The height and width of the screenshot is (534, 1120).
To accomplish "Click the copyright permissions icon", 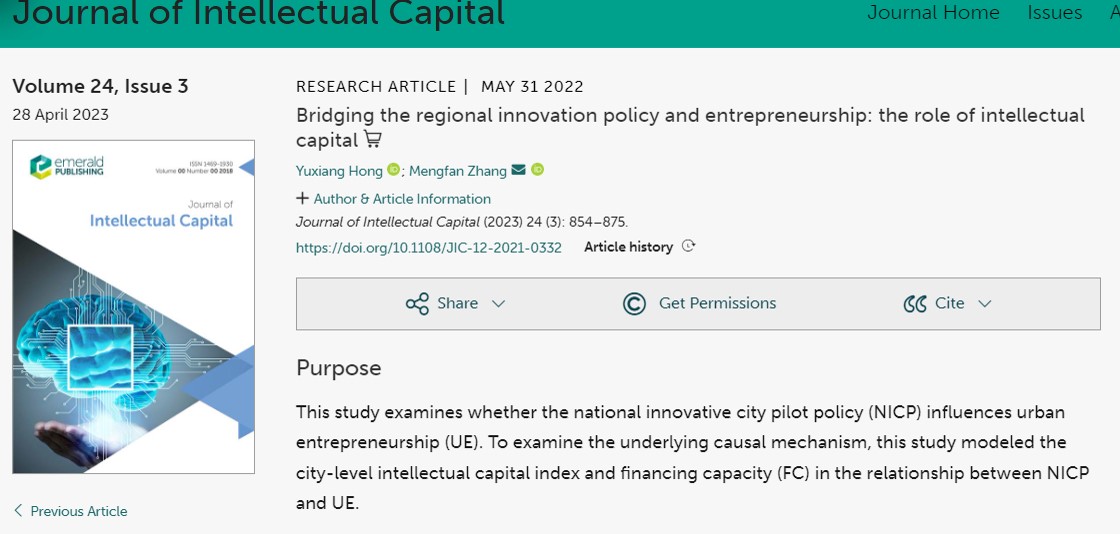I will 634,303.
